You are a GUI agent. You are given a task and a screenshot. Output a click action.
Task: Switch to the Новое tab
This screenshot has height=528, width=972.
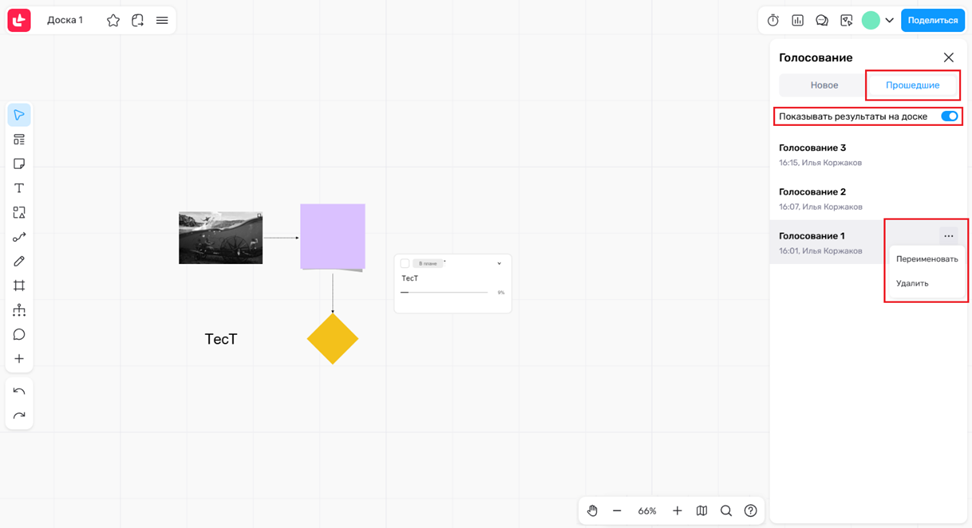tap(824, 86)
